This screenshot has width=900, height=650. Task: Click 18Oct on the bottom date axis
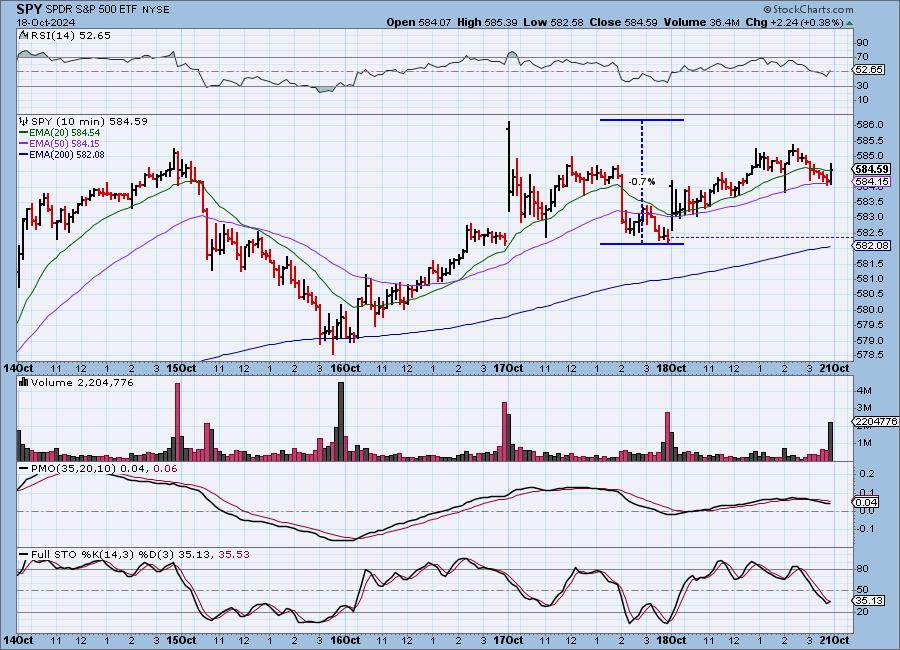[x=671, y=640]
